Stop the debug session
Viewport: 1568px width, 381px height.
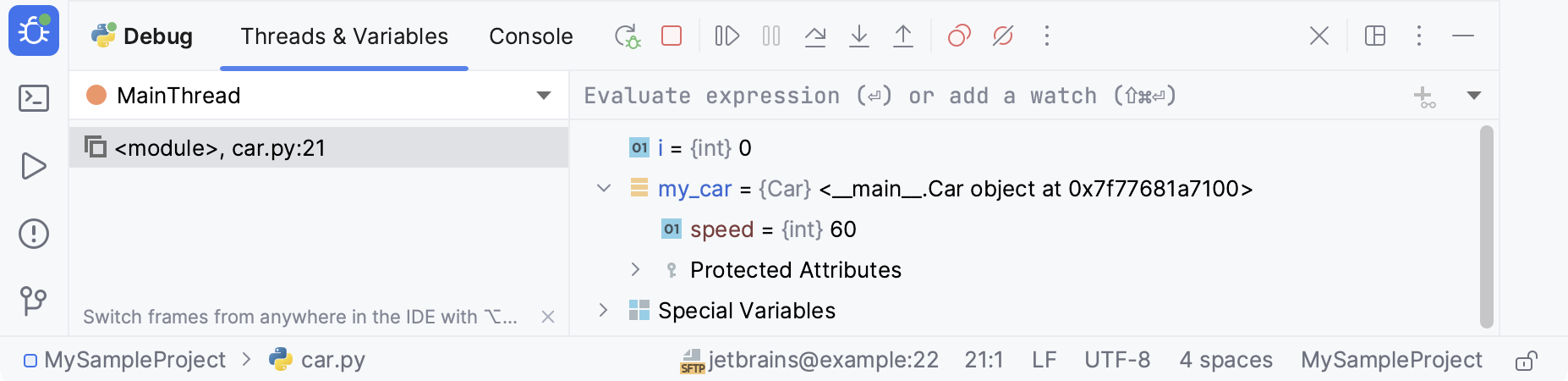[672, 36]
